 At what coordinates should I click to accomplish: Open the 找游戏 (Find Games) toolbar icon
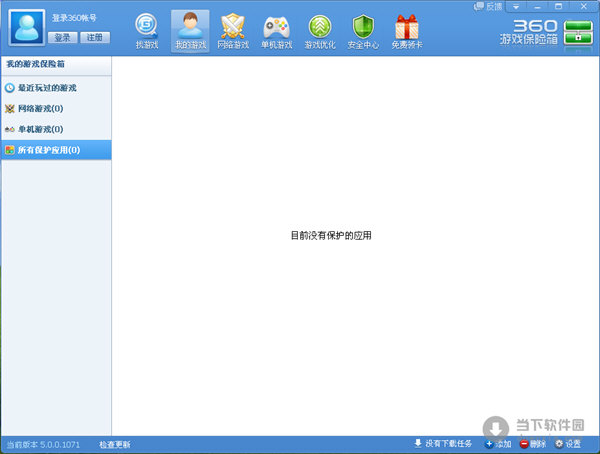pos(147,32)
